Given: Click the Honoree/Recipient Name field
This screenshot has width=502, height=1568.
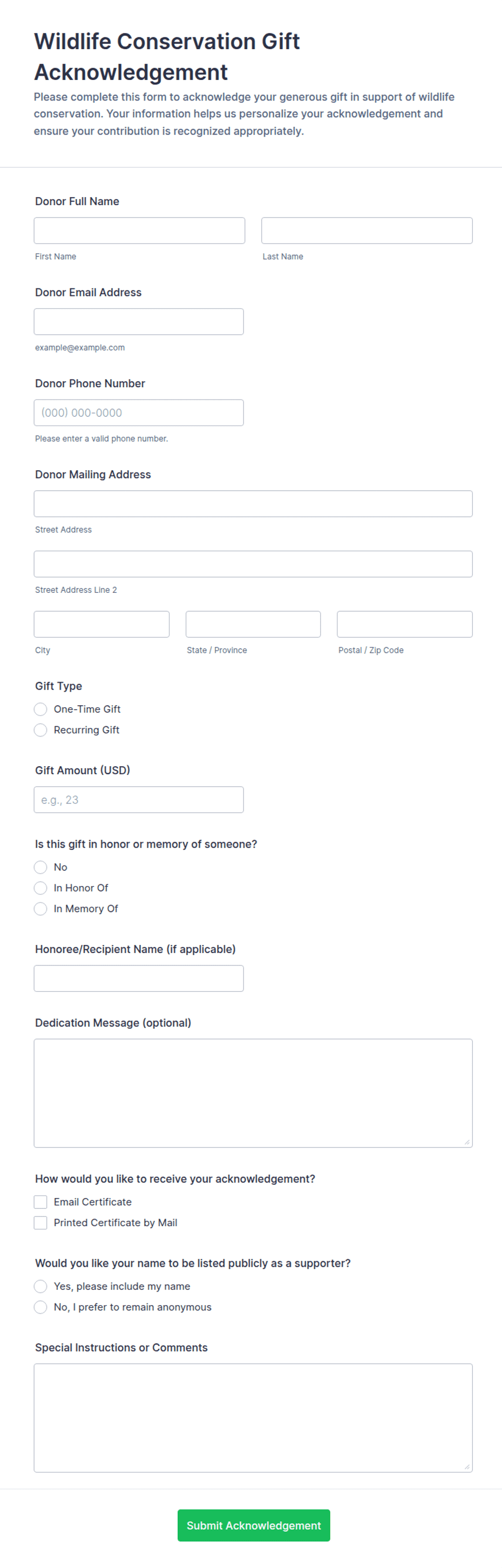Looking at the screenshot, I should pyautogui.click(x=139, y=978).
